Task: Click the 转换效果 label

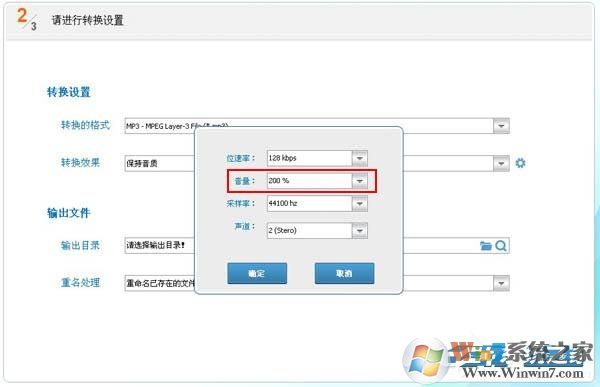Action: coord(80,162)
